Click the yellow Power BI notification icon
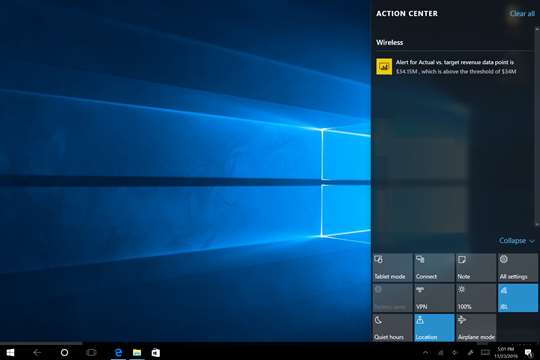Viewport: 540px width, 360px height. point(384,66)
